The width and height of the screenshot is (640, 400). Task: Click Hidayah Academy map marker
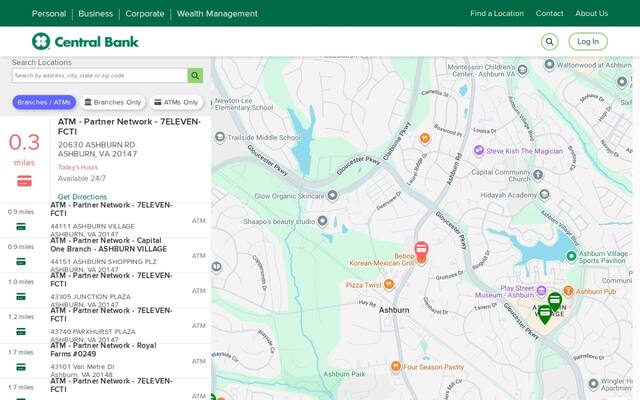(544, 195)
